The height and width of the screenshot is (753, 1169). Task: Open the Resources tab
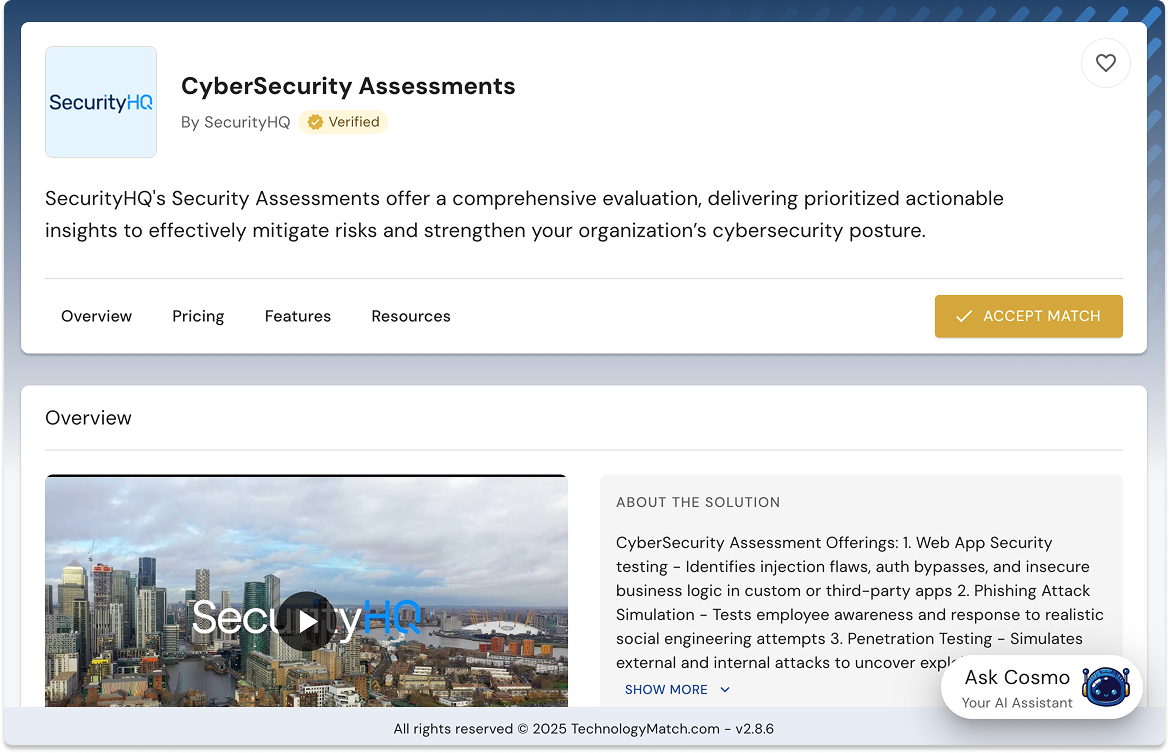pos(411,316)
